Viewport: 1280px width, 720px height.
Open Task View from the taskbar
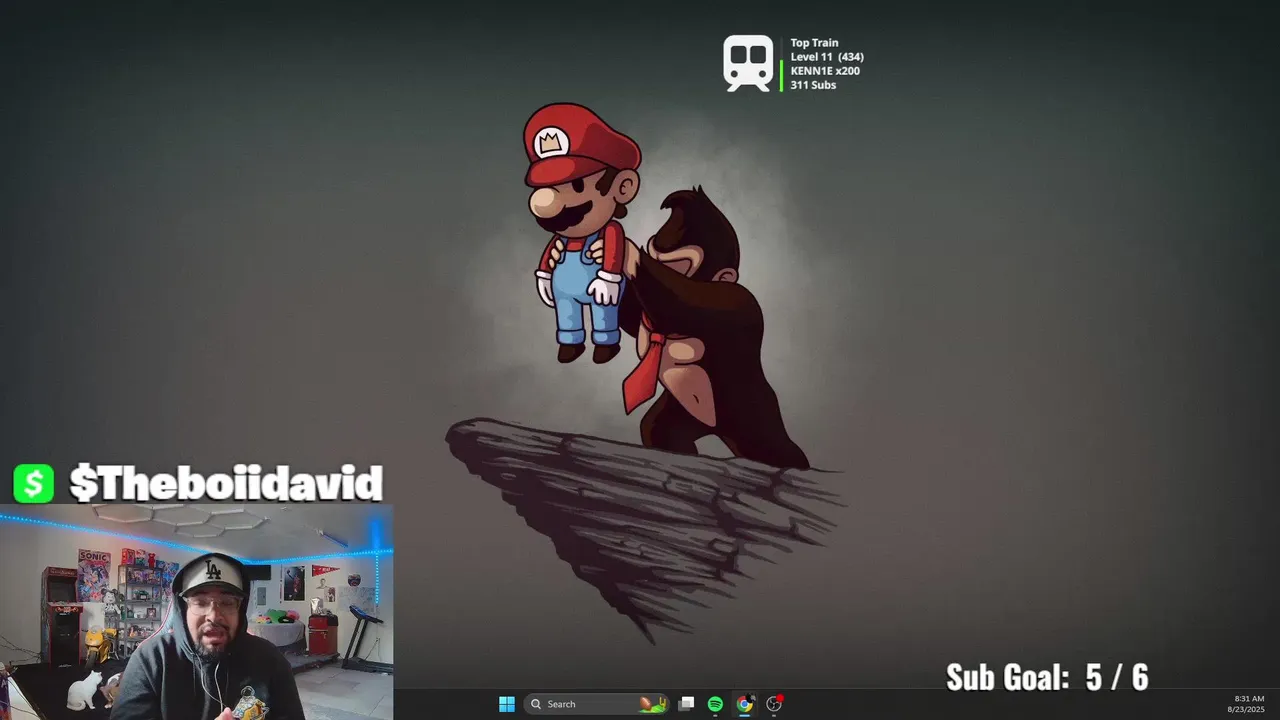click(x=686, y=704)
